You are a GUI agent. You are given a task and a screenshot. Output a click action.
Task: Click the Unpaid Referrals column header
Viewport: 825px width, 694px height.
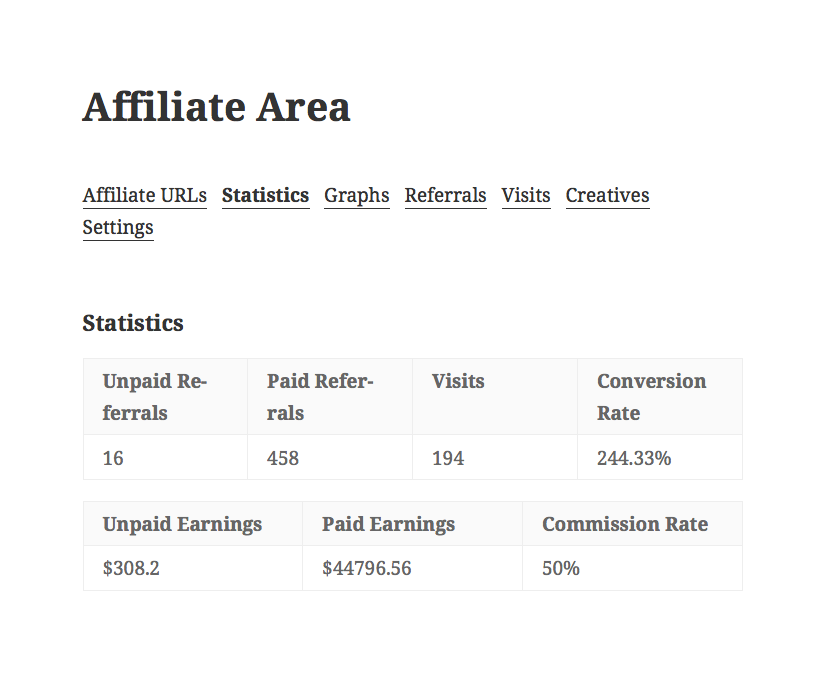pyautogui.click(x=154, y=397)
